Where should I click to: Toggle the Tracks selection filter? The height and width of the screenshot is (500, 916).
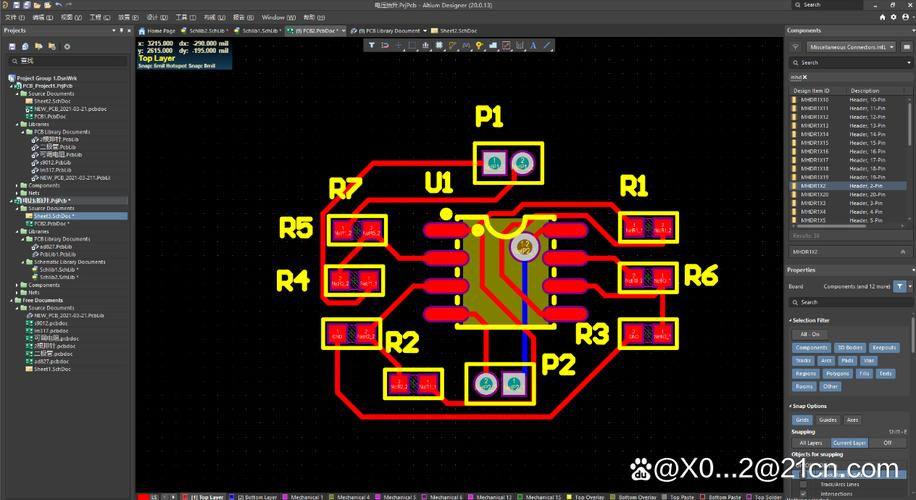pyautogui.click(x=803, y=360)
